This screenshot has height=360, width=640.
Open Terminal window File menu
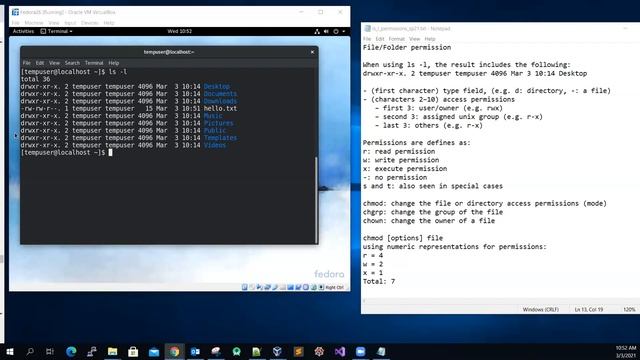pyautogui.click(x=27, y=63)
